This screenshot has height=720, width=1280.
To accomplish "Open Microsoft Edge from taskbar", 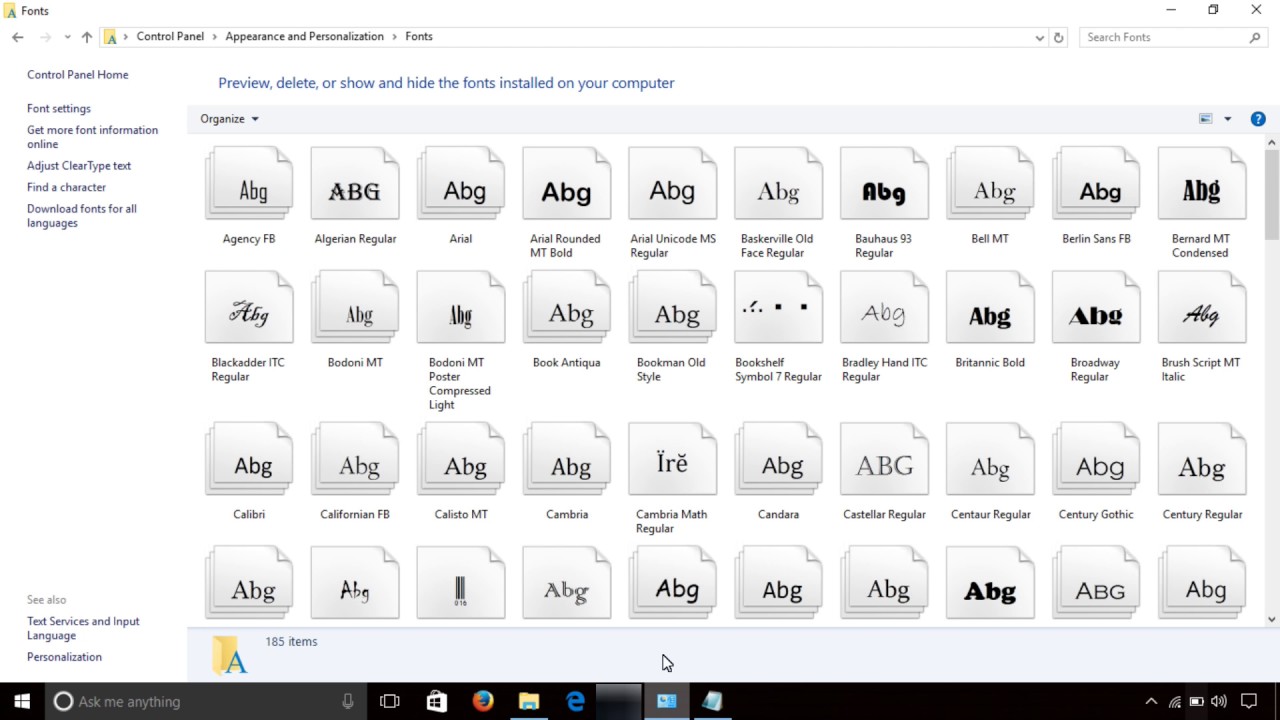I will pyautogui.click(x=575, y=701).
